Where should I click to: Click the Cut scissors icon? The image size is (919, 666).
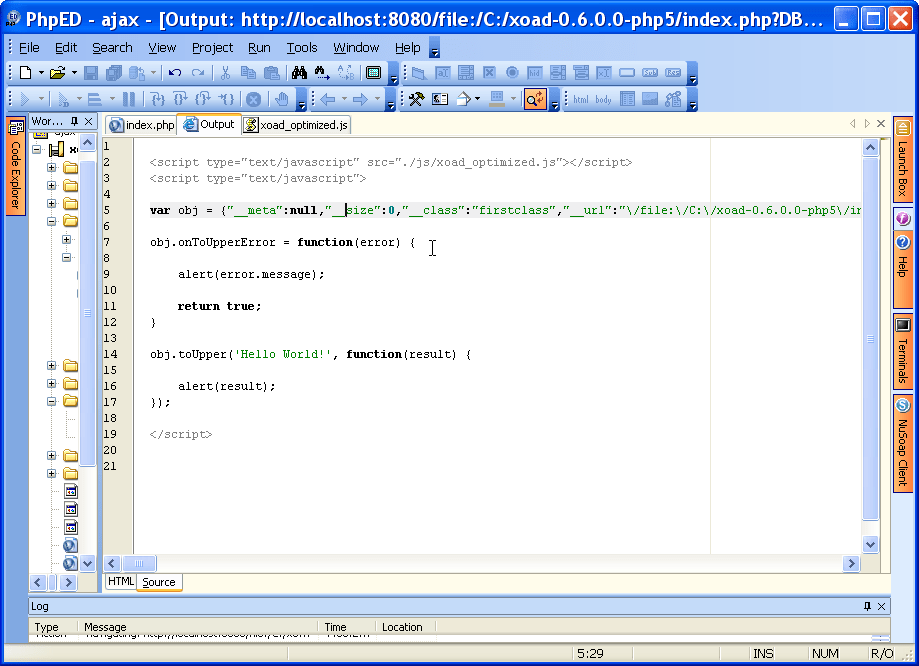point(225,73)
